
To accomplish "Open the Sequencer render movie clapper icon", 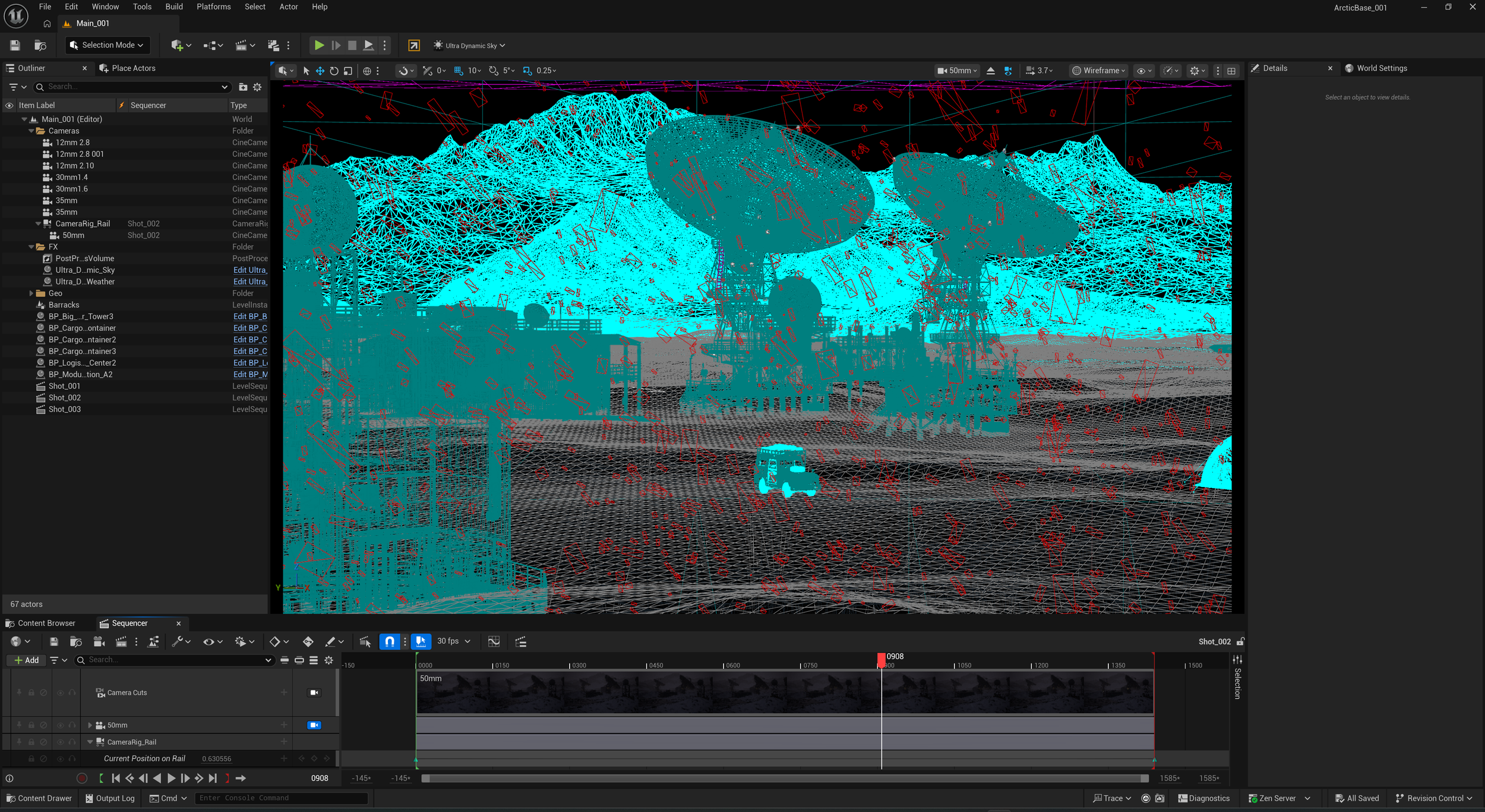I will (121, 642).
